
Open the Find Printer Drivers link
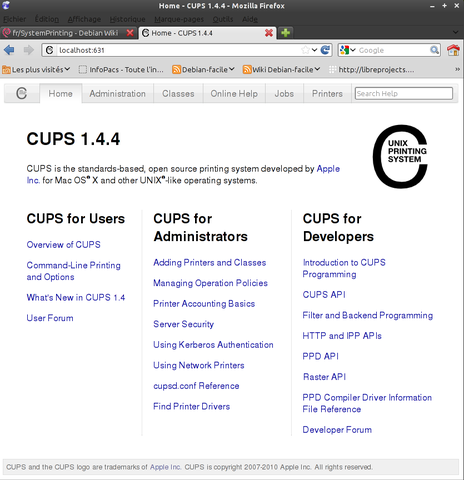[192, 406]
